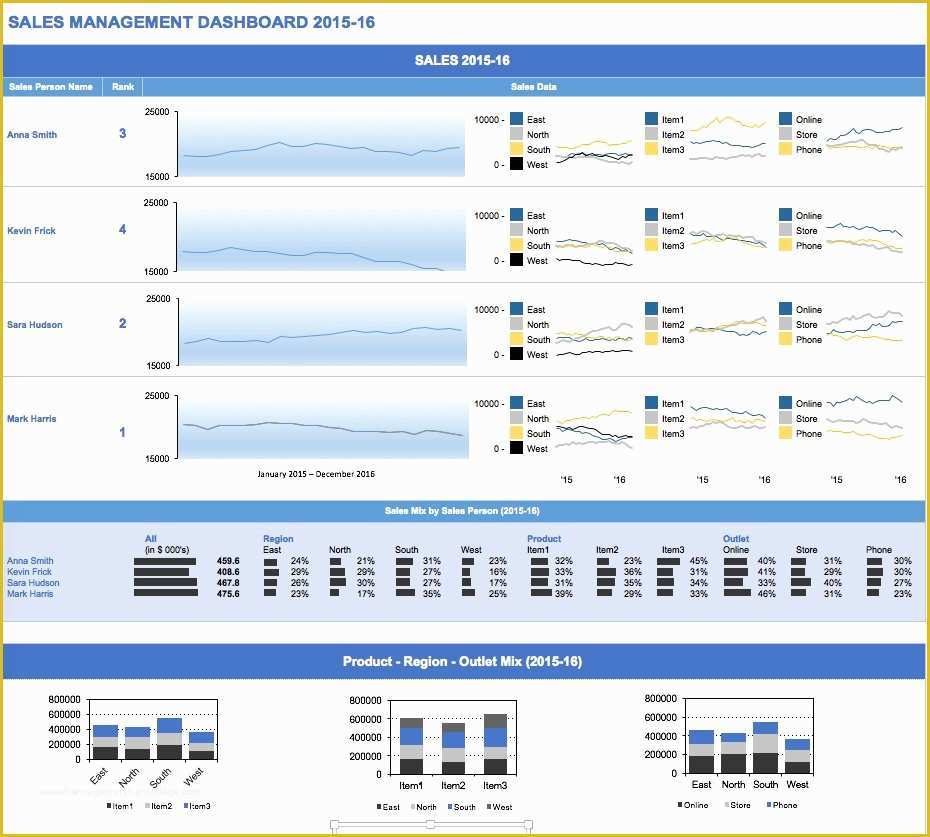Click the 'January 2015 – December 2016' axis caption

(316, 474)
